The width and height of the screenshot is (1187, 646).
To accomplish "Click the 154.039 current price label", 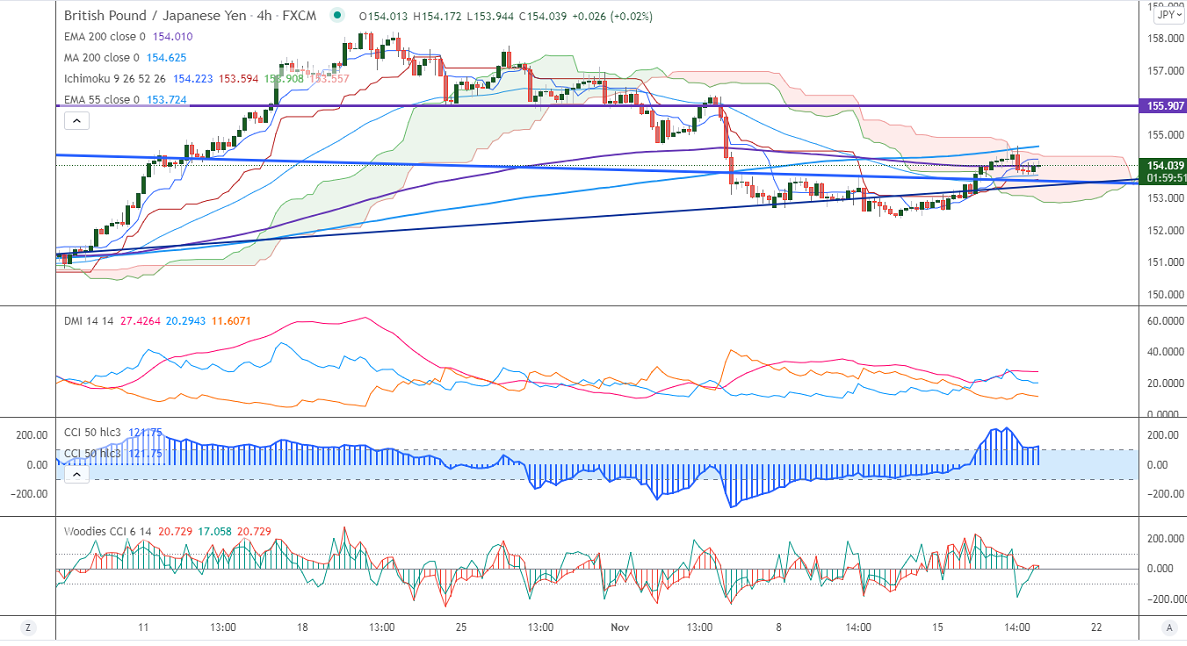I will (x=1164, y=165).
